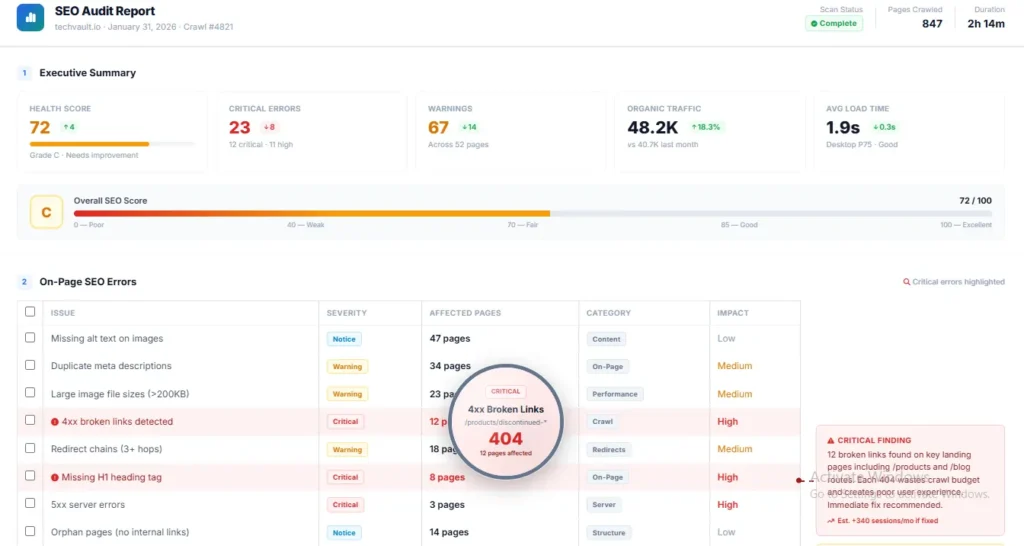The image size is (1024, 546).
Task: Click the Executive Summary section heading
Action: [88, 73]
